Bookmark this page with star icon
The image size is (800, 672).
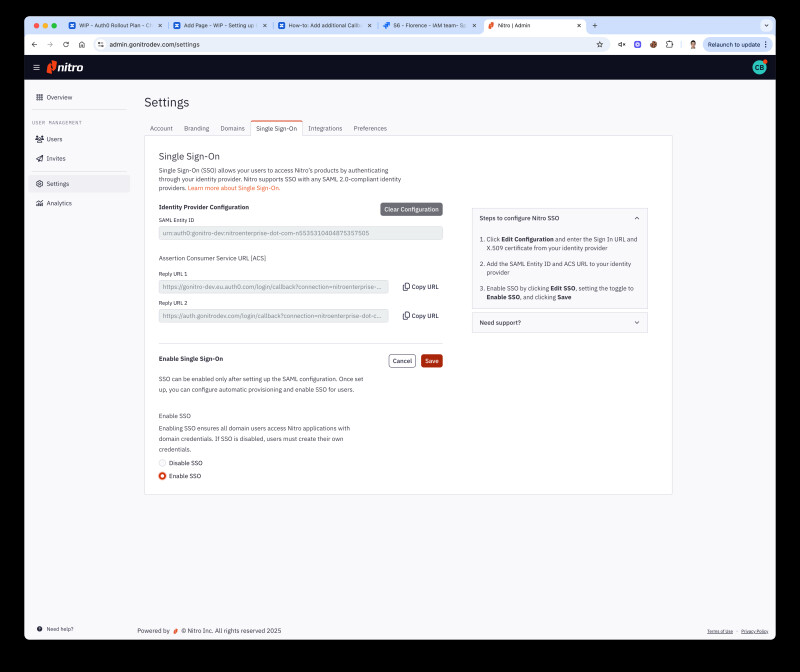tap(599, 44)
